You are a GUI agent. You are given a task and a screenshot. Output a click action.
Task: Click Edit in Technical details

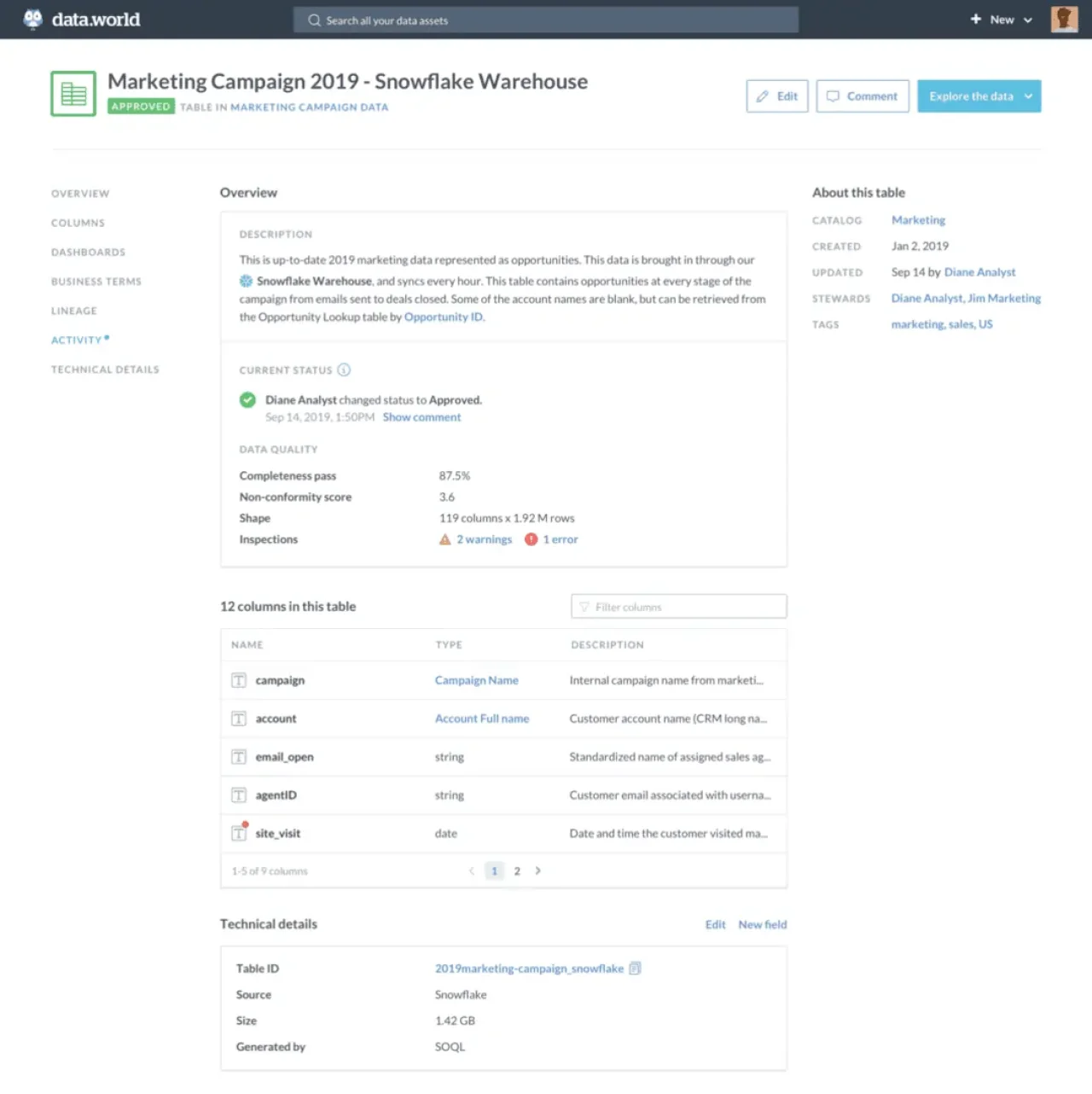[x=715, y=924]
